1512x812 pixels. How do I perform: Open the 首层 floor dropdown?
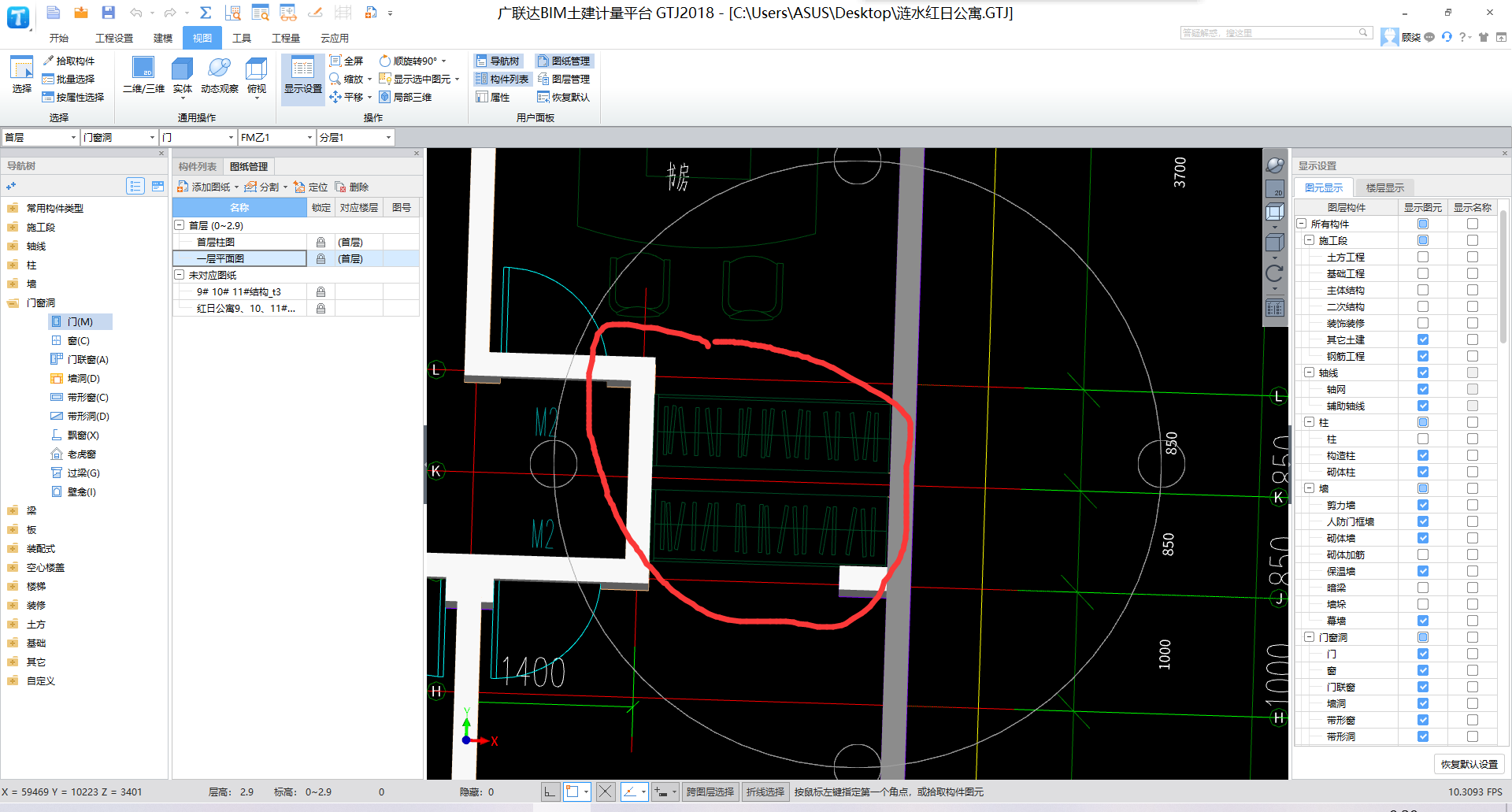coord(40,137)
